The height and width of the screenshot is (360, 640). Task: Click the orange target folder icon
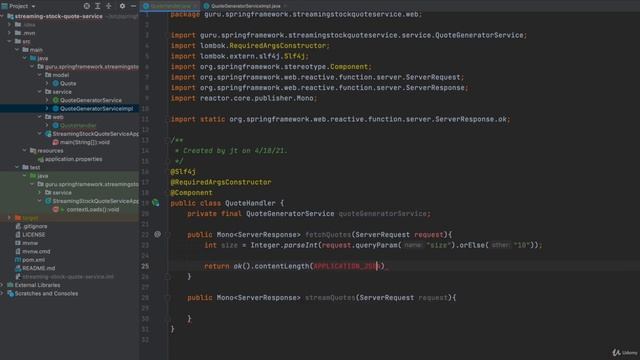click(18, 218)
